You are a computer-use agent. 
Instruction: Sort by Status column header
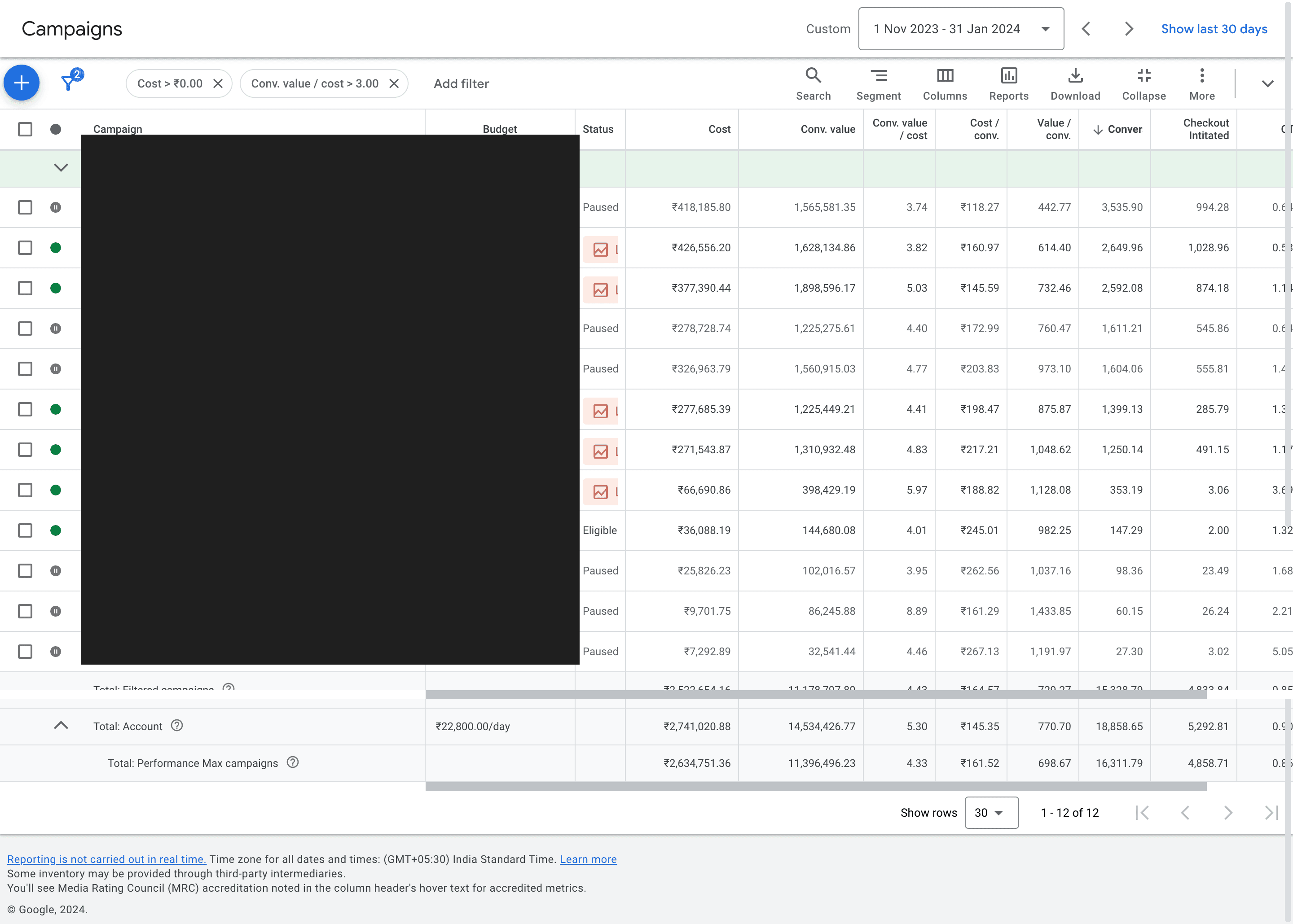(x=598, y=129)
